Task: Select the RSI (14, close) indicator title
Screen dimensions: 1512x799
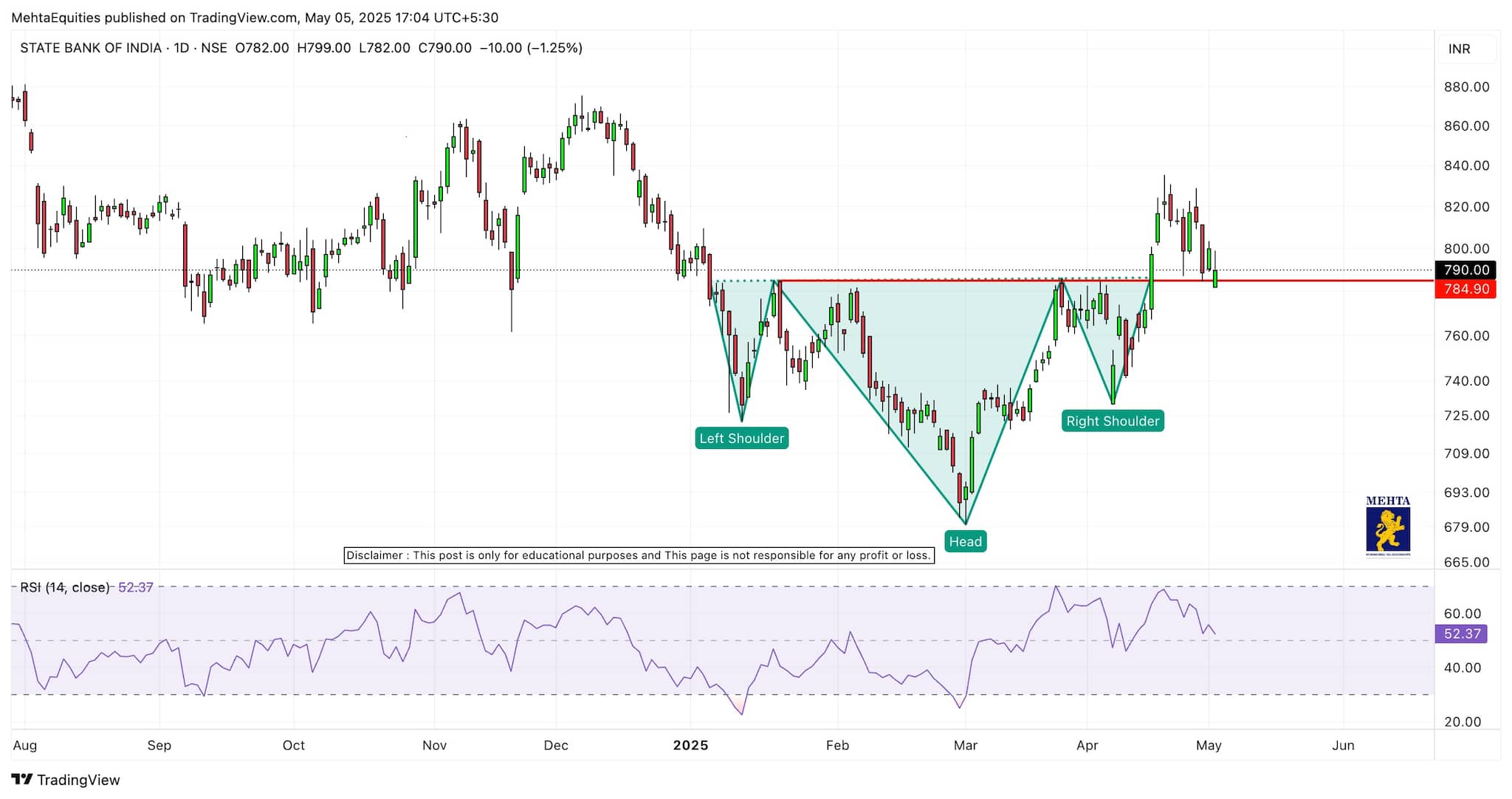Action: click(64, 587)
